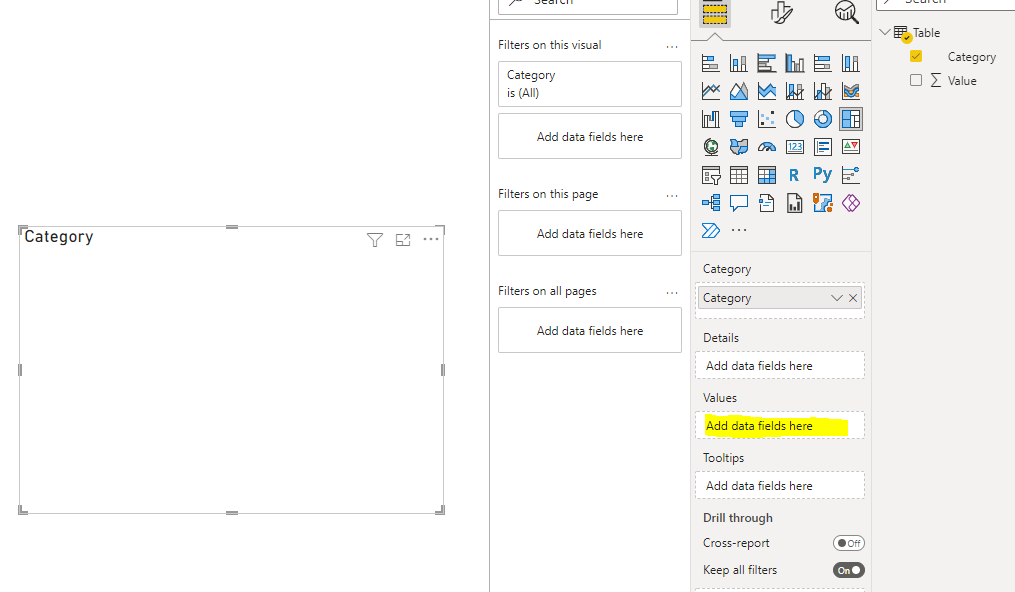Add a map globe visual
The image size is (1015, 592).
coord(711,147)
